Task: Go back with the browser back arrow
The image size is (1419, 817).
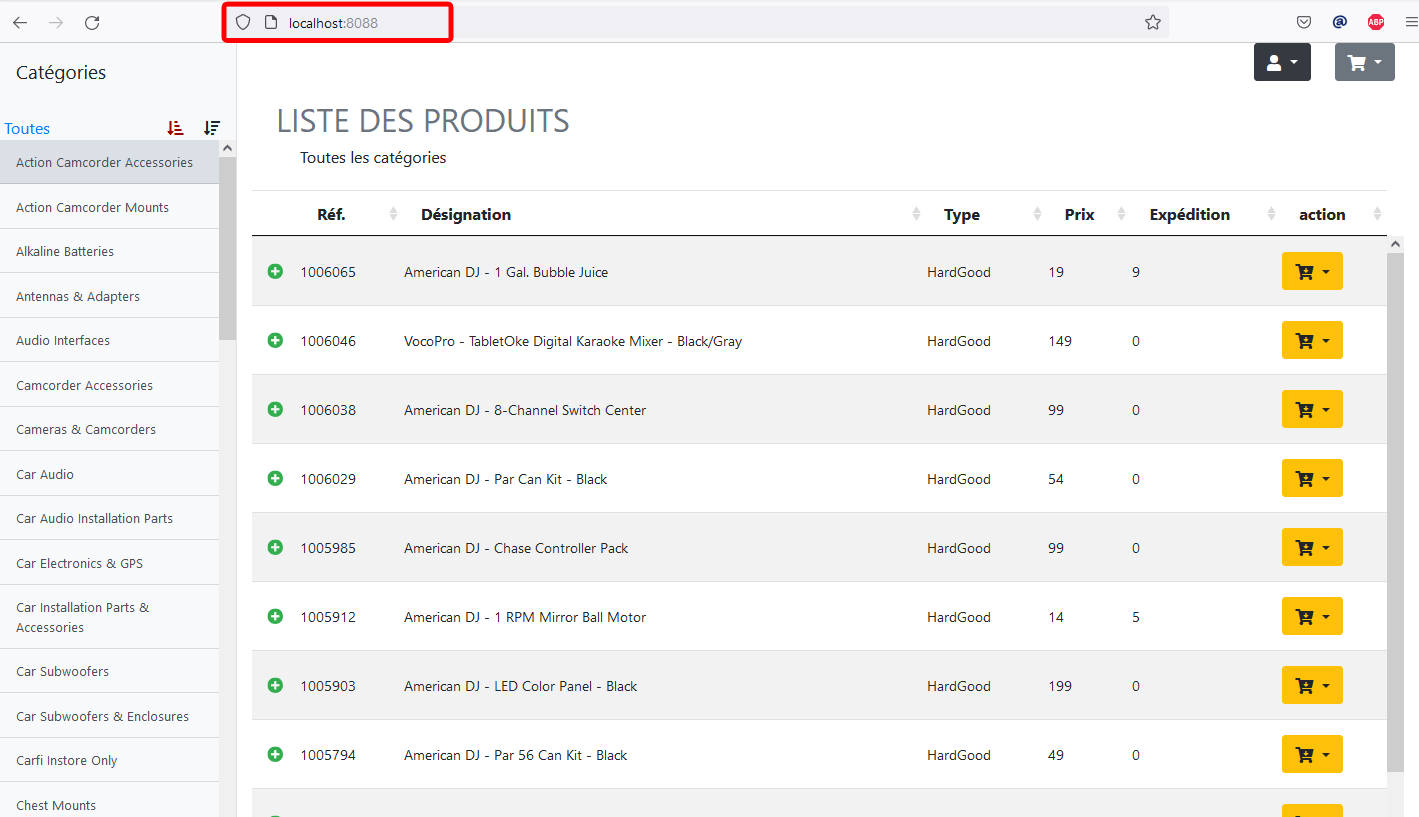Action: click(20, 22)
